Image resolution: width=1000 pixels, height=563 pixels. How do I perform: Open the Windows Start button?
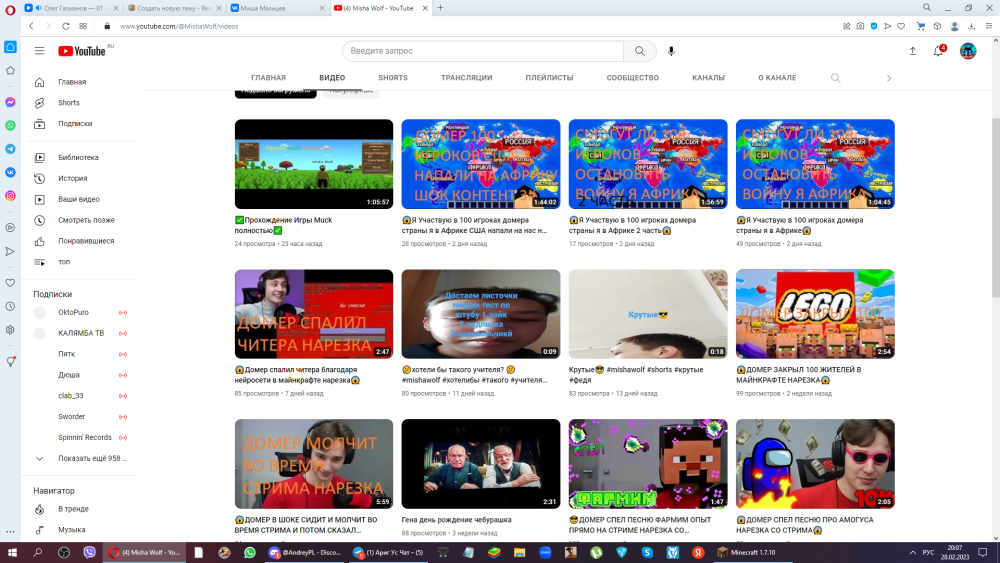[12, 552]
